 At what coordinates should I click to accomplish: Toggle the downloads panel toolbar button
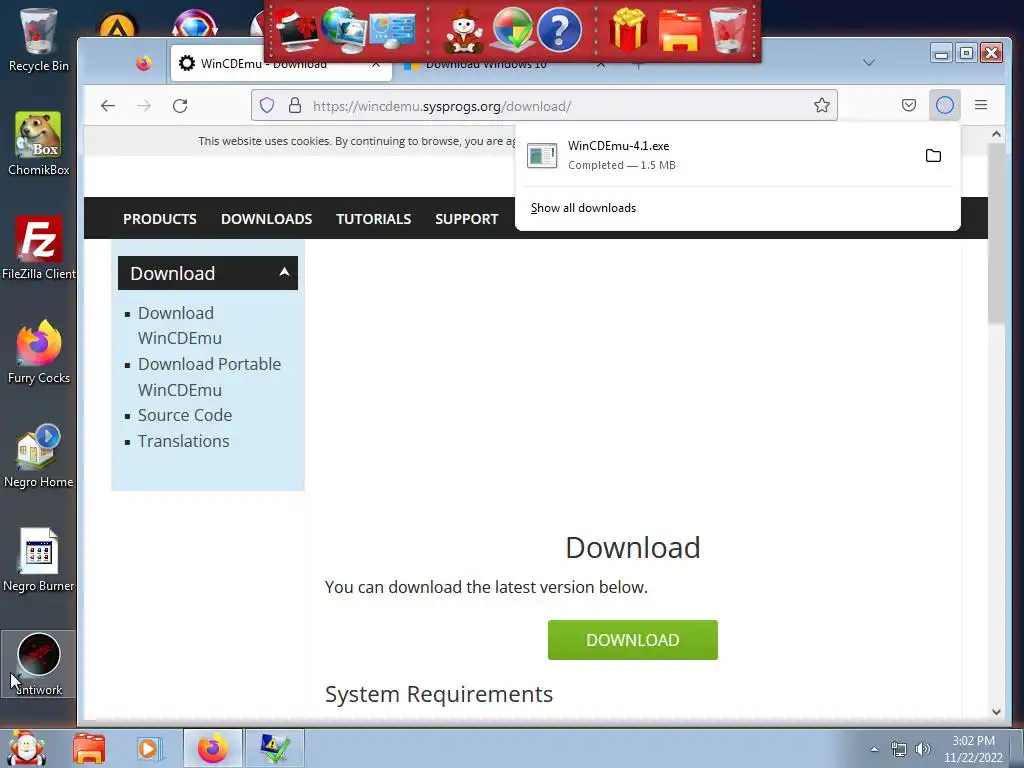[x=944, y=105]
